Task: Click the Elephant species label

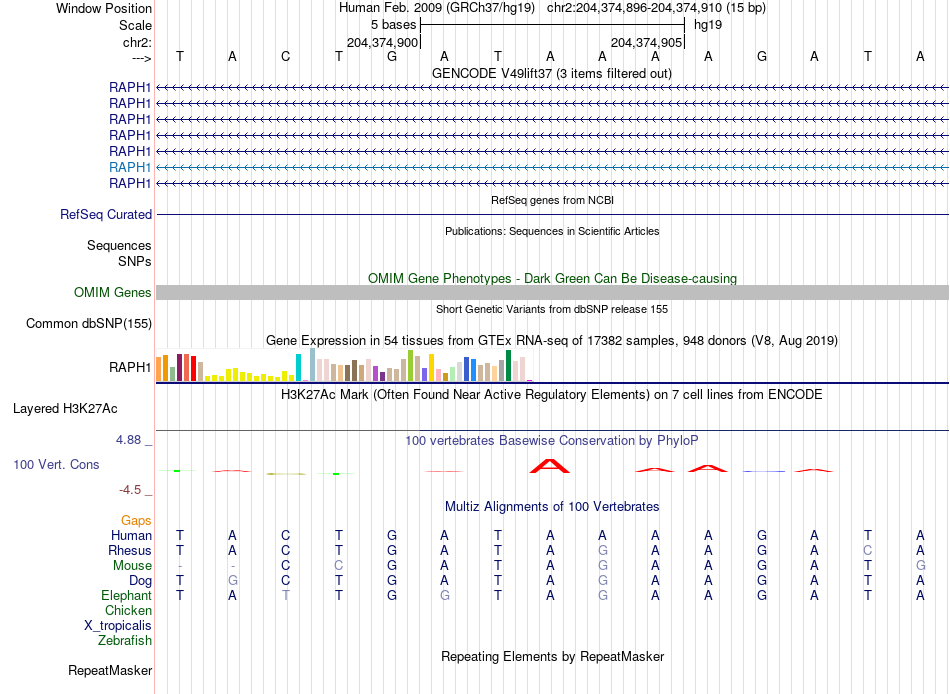Action: pos(127,596)
